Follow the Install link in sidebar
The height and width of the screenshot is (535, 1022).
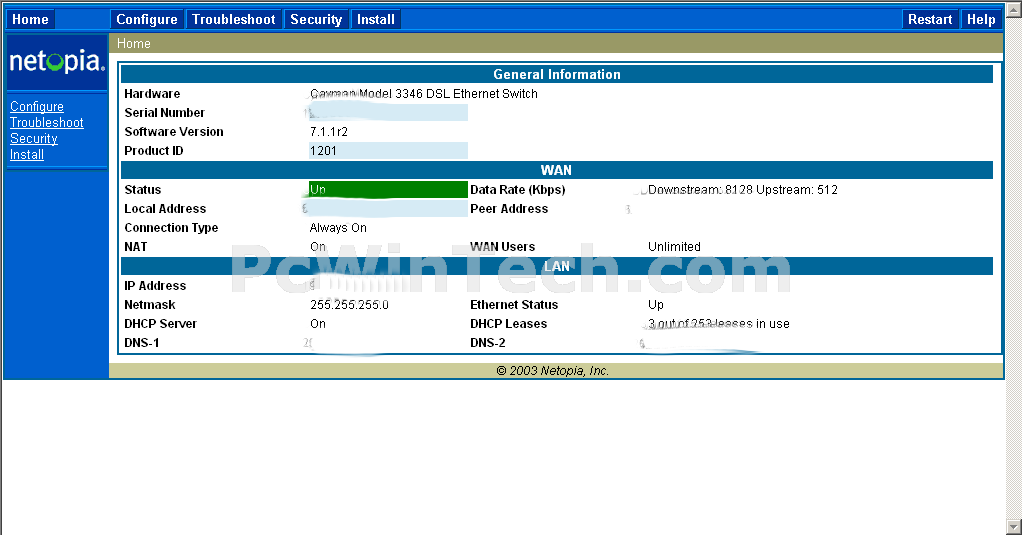pyautogui.click(x=27, y=154)
